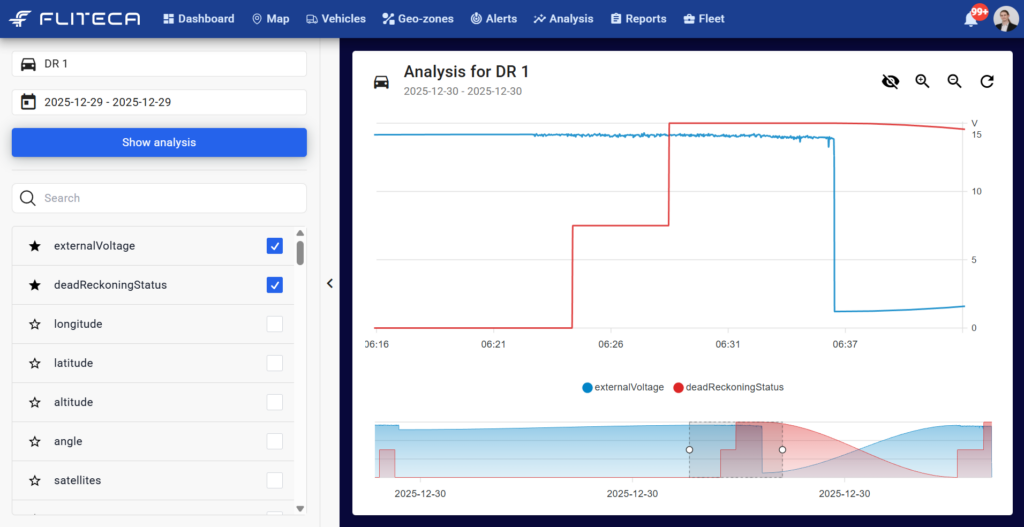
Task: Click the right handle of range slider
Action: pos(782,450)
